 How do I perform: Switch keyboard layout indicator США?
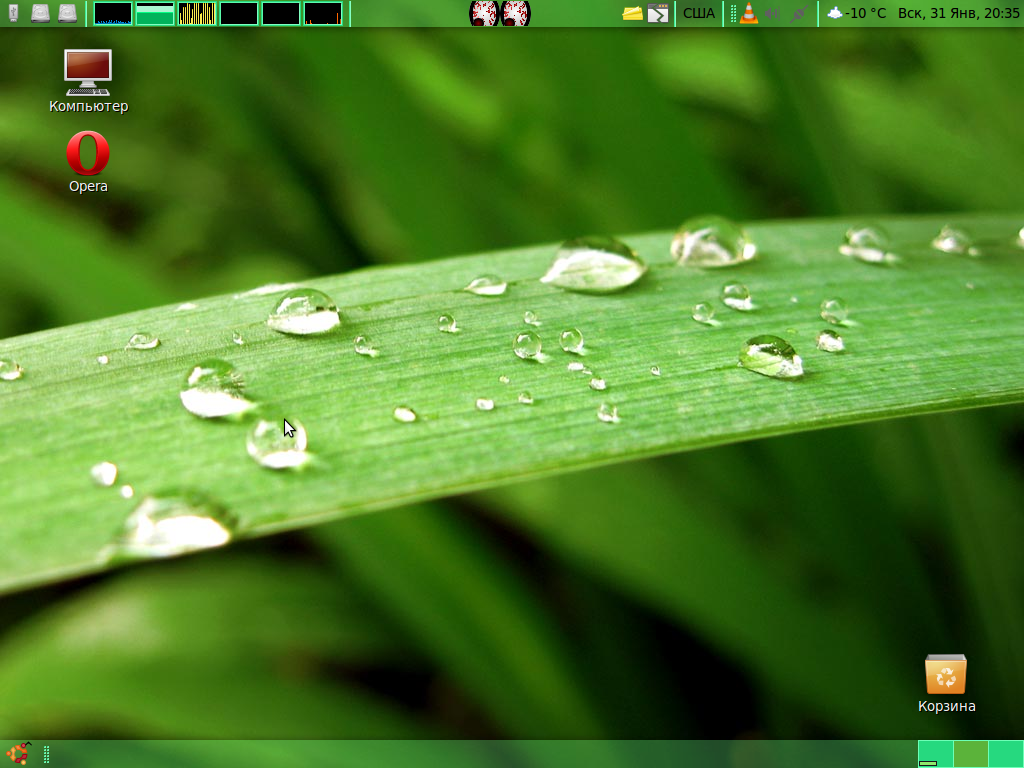click(x=699, y=13)
